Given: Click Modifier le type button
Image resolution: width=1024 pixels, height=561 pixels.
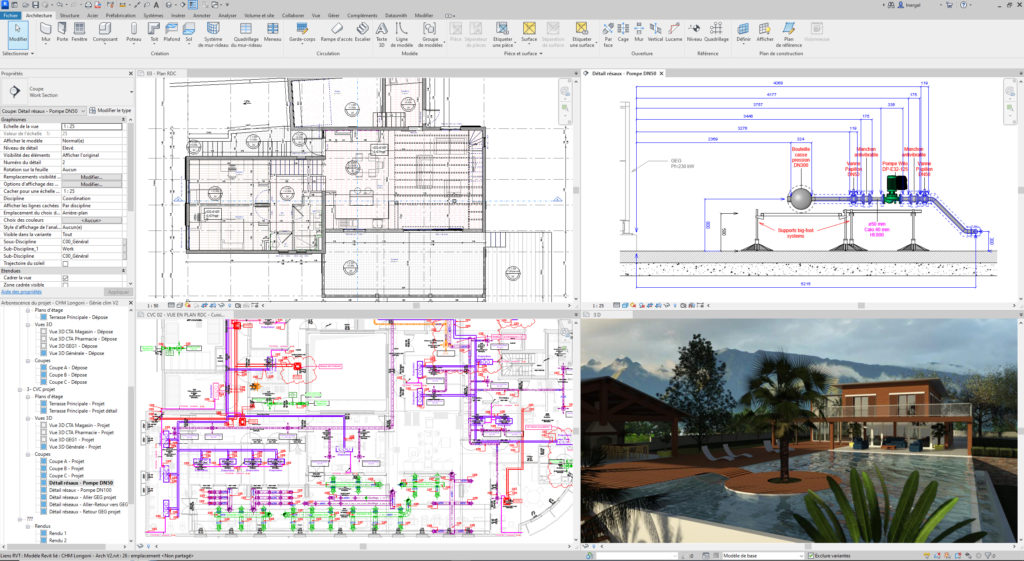Looking at the screenshot, I should coord(110,111).
